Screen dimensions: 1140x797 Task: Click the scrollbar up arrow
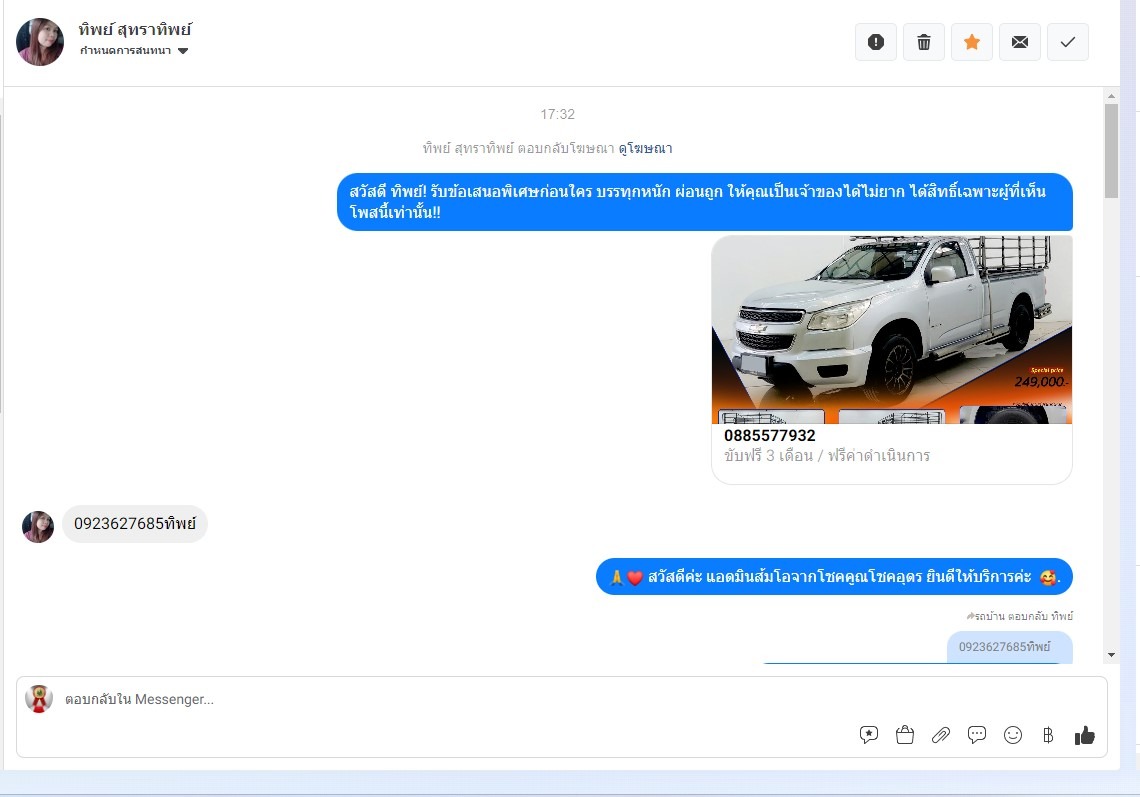[1111, 95]
